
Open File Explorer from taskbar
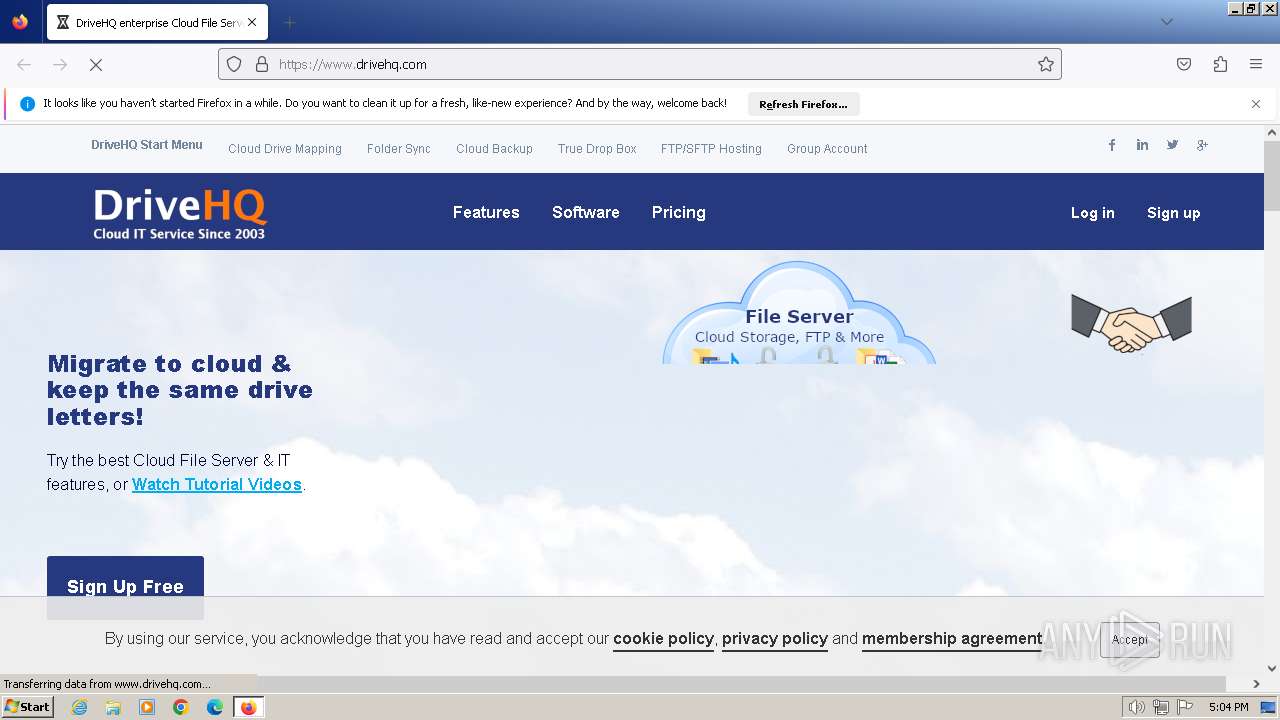[113, 707]
